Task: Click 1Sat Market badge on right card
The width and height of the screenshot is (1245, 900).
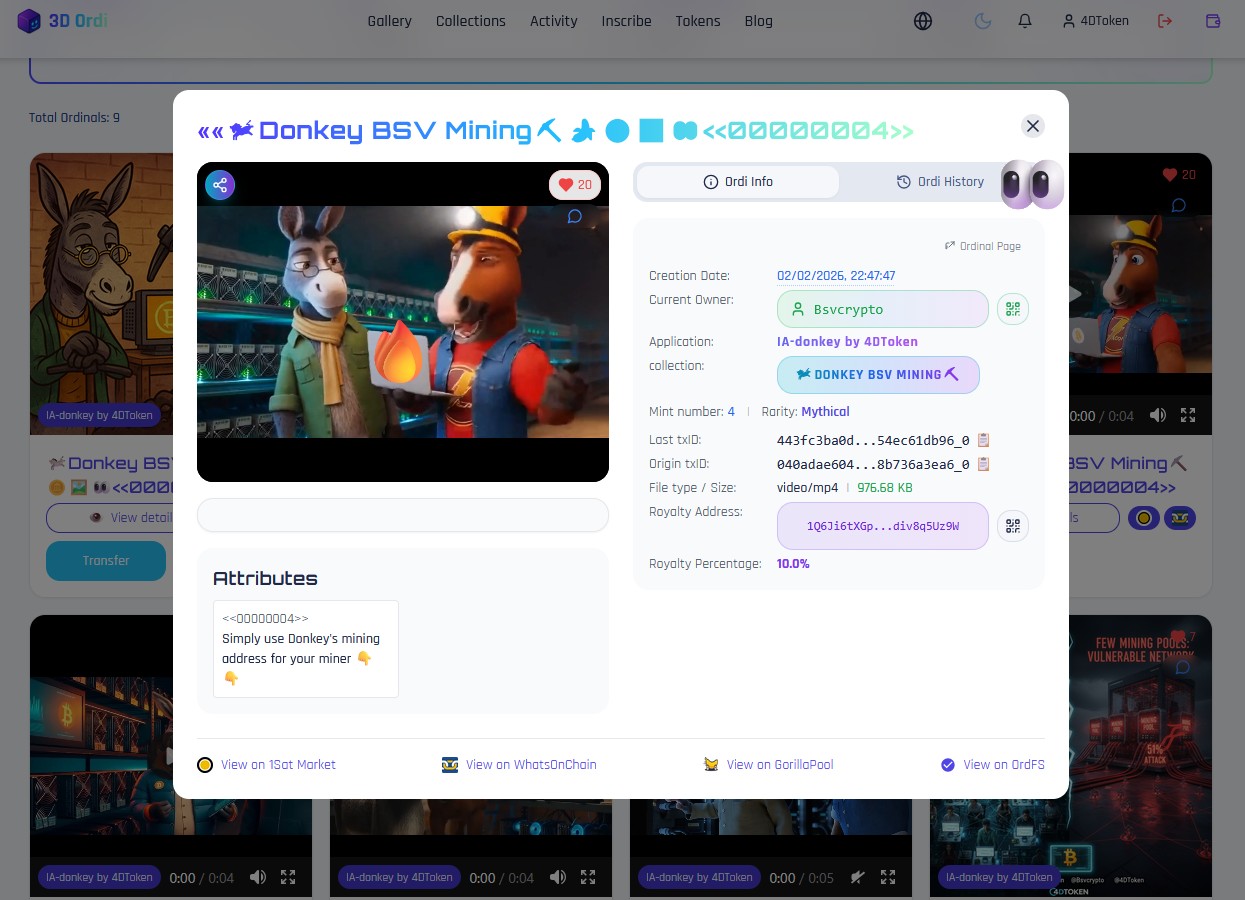Action: point(1144,518)
